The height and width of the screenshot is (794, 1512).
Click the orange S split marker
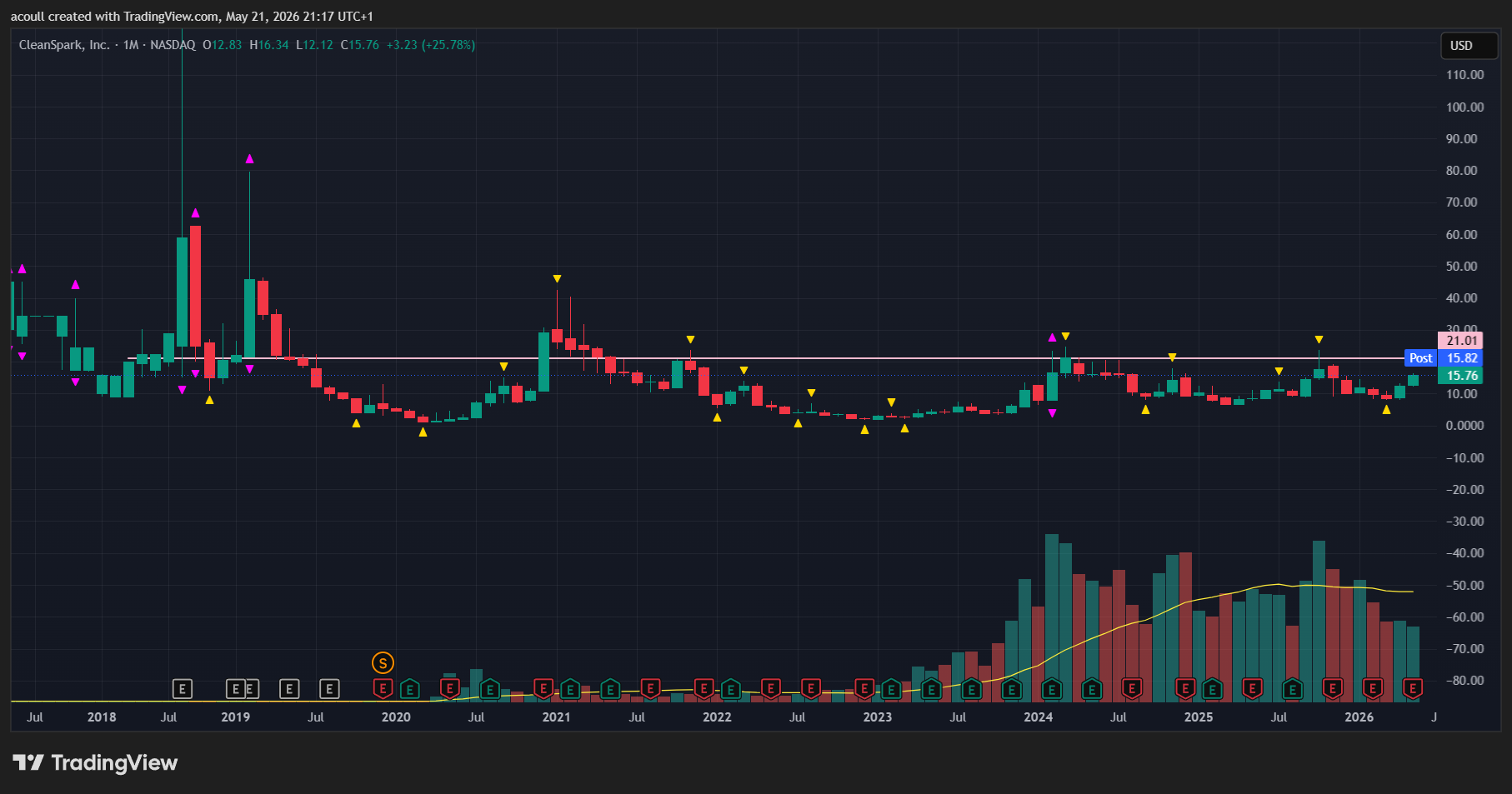(x=383, y=663)
